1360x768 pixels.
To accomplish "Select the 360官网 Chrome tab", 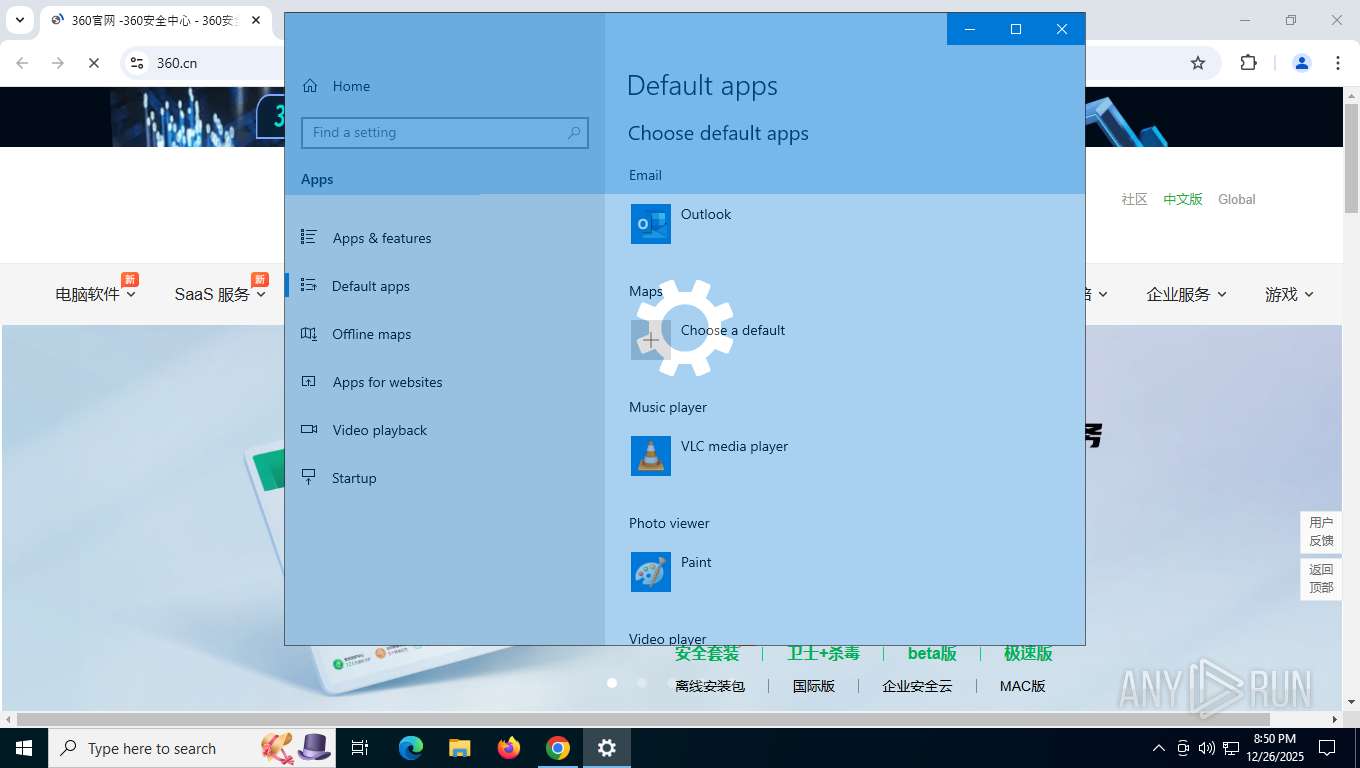I will tap(155, 20).
